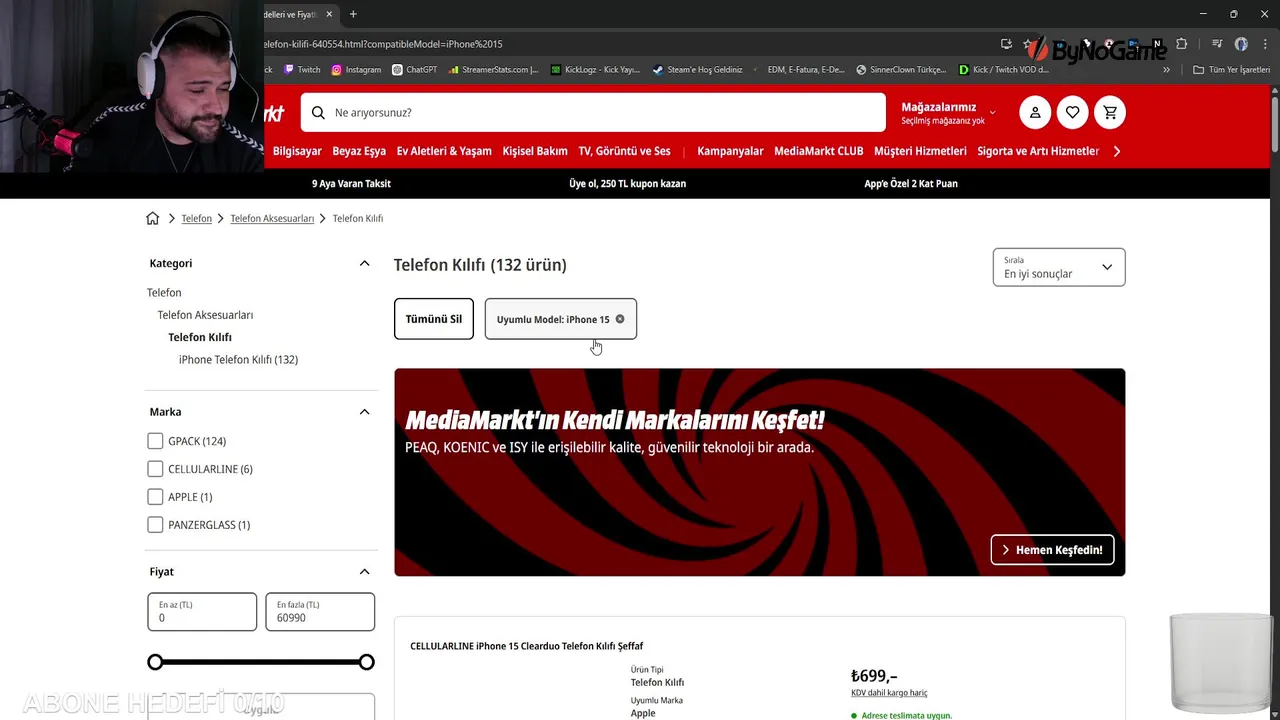Screen dimensions: 1280x720
Task: Click minimum price slider handle
Action: click(155, 662)
